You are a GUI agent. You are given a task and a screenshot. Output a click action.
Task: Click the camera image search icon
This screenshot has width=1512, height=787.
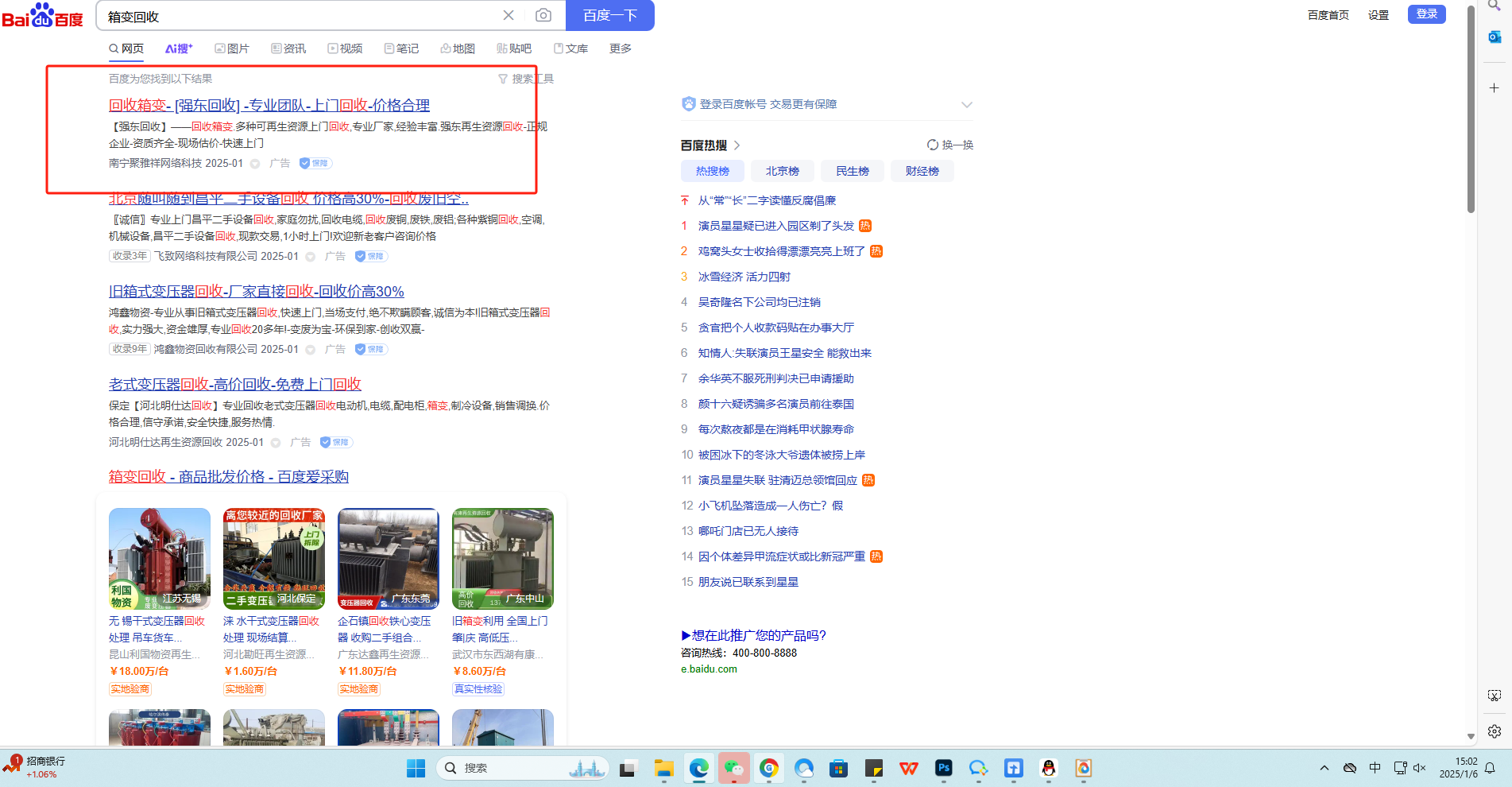tap(543, 15)
